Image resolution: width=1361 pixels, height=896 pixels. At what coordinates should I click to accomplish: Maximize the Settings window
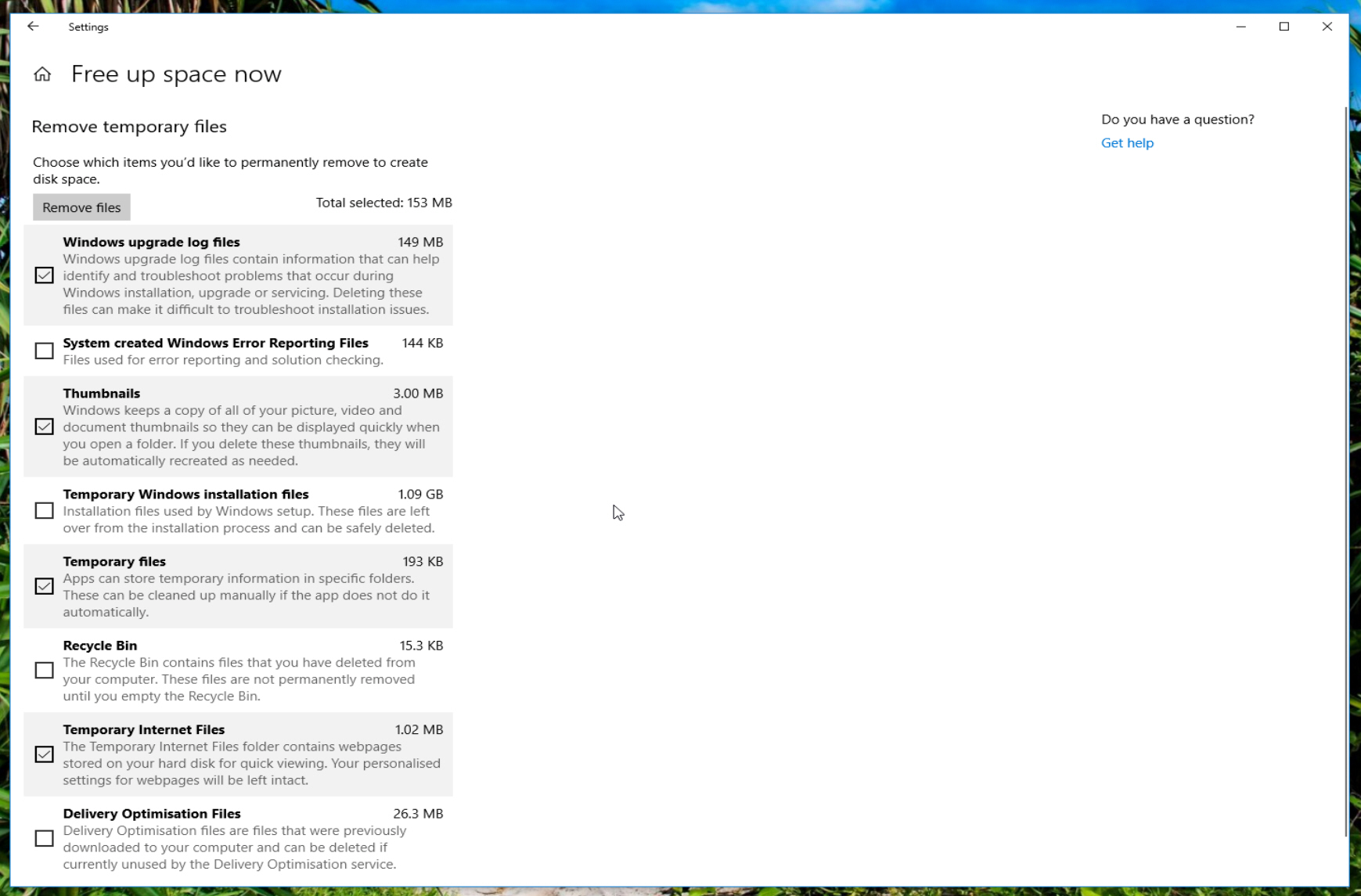(1284, 27)
